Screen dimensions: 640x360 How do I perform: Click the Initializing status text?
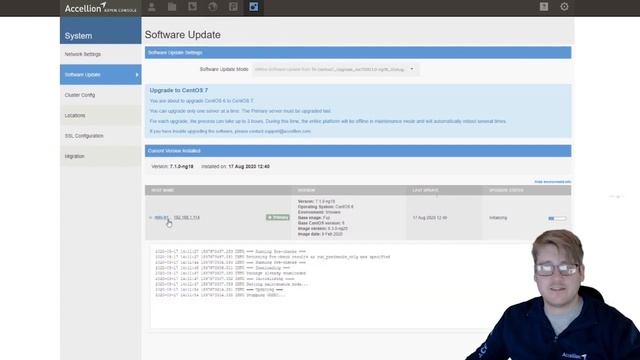coord(498,218)
